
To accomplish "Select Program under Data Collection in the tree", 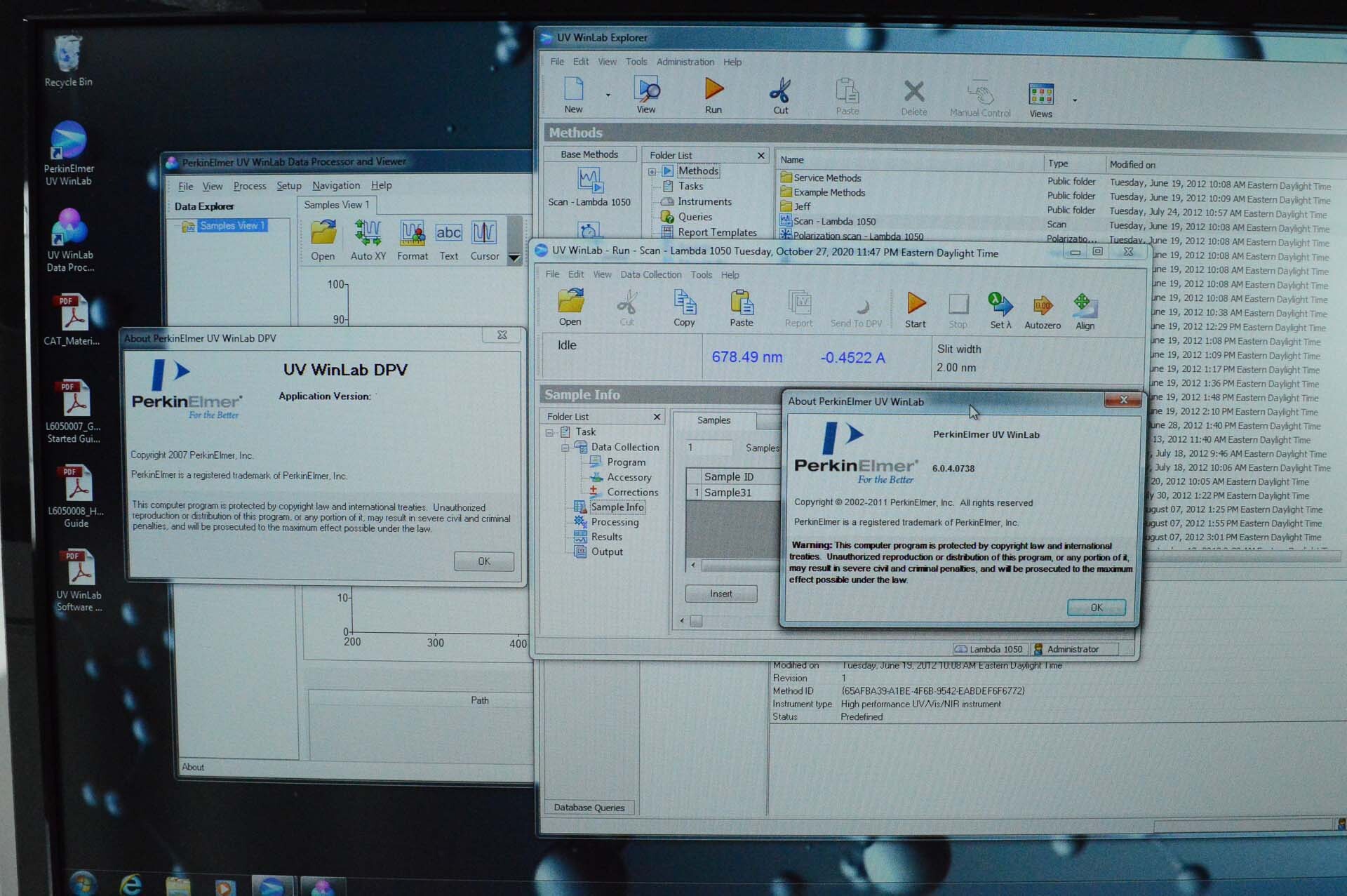I will tap(626, 462).
